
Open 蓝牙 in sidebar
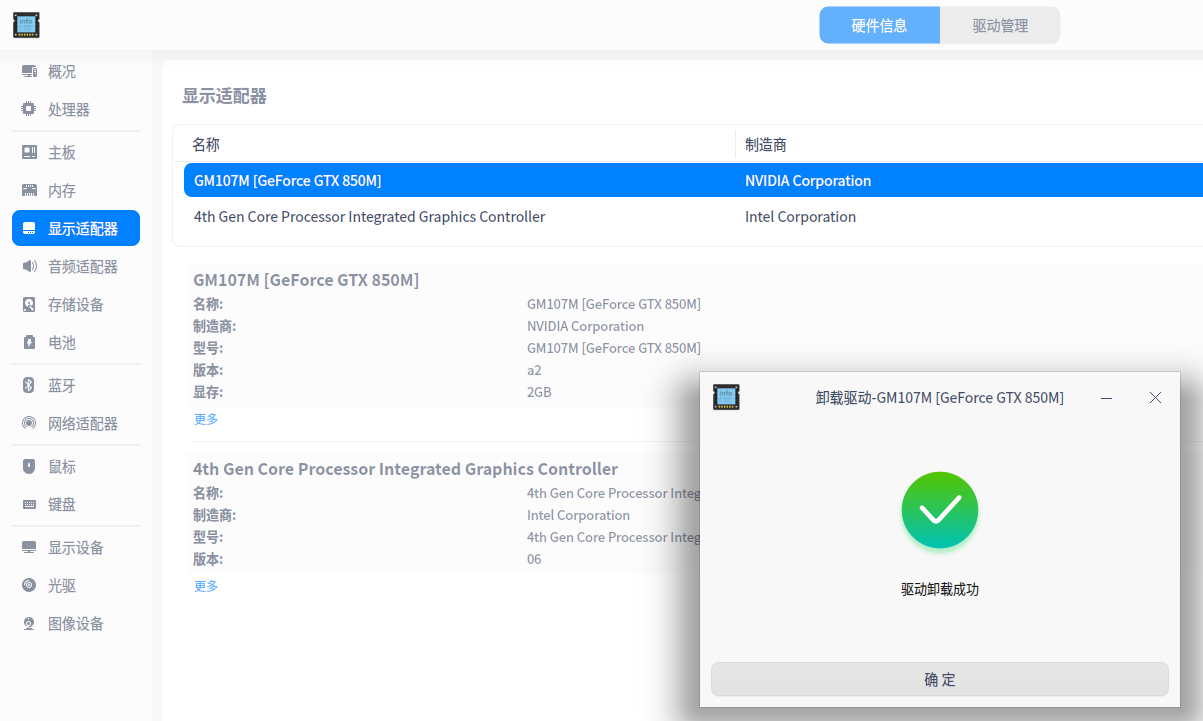click(76, 385)
